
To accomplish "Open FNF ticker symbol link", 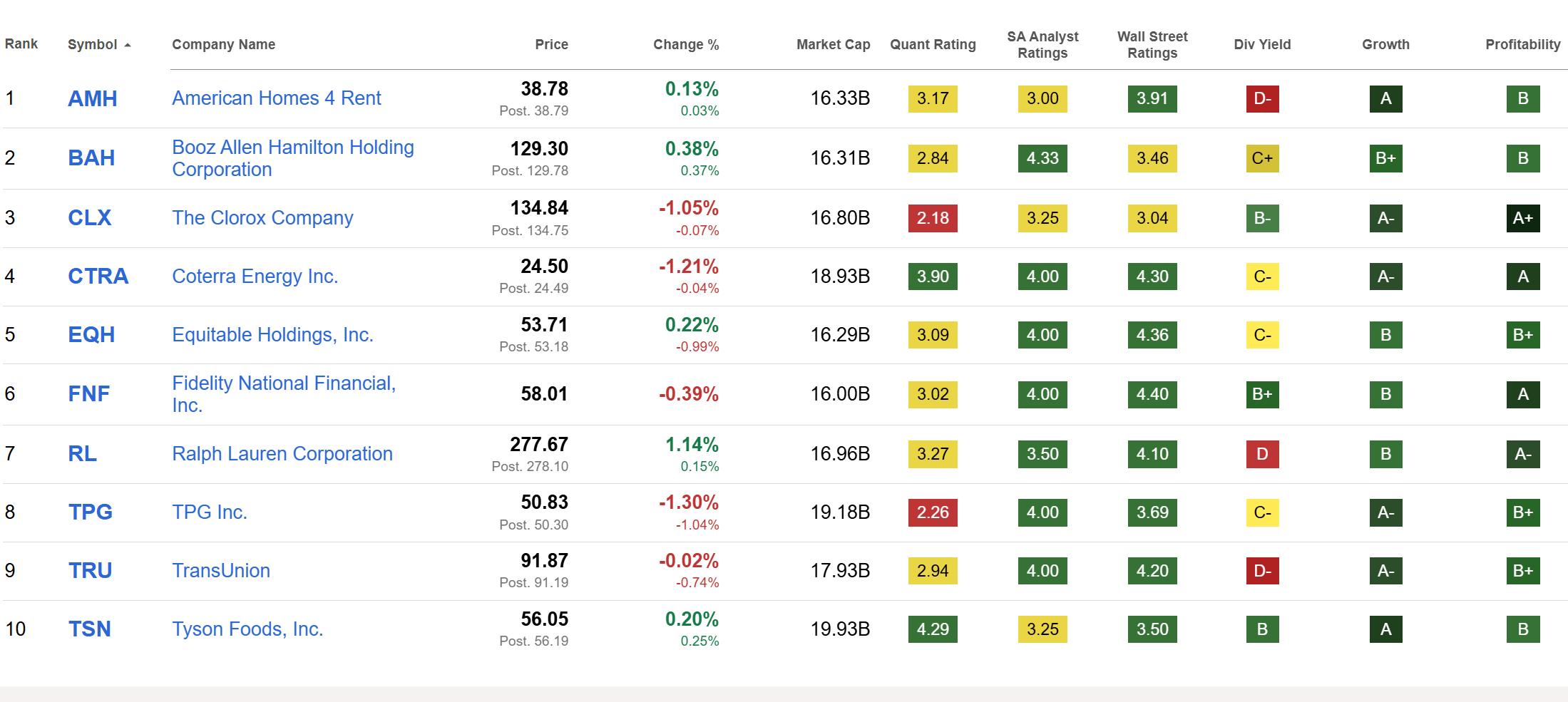I will coord(89,393).
